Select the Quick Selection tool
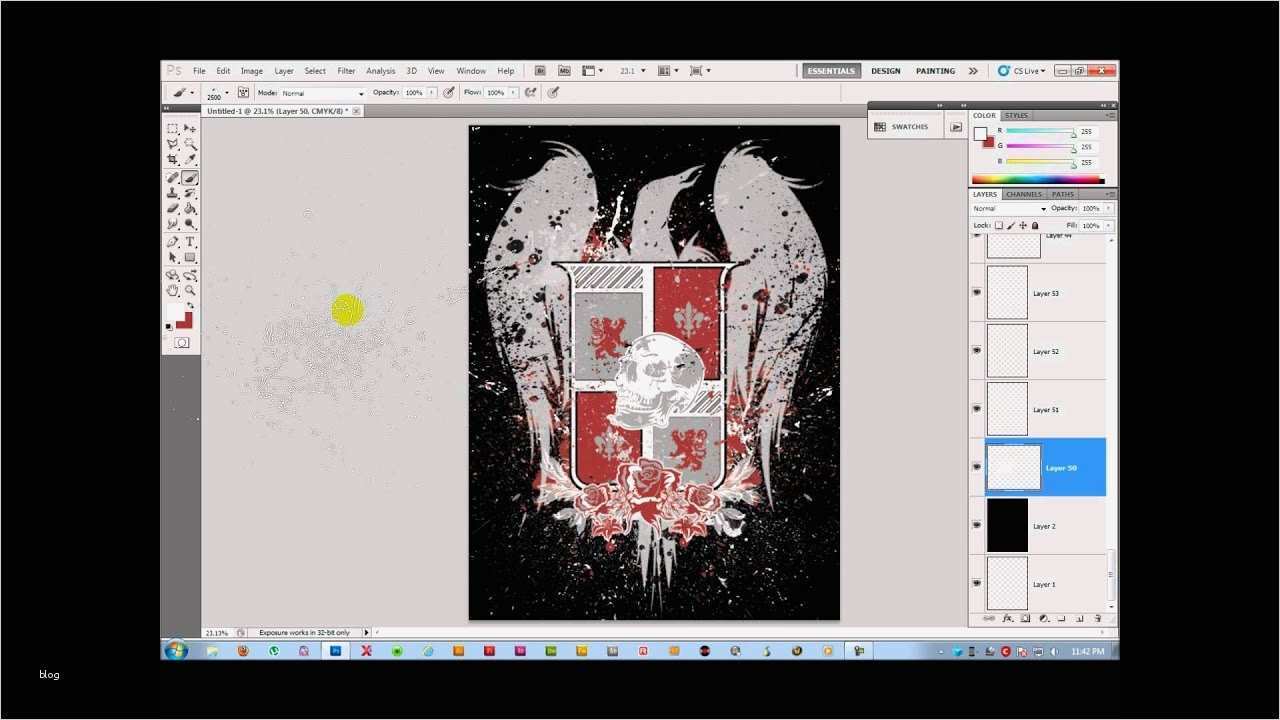 click(190, 144)
